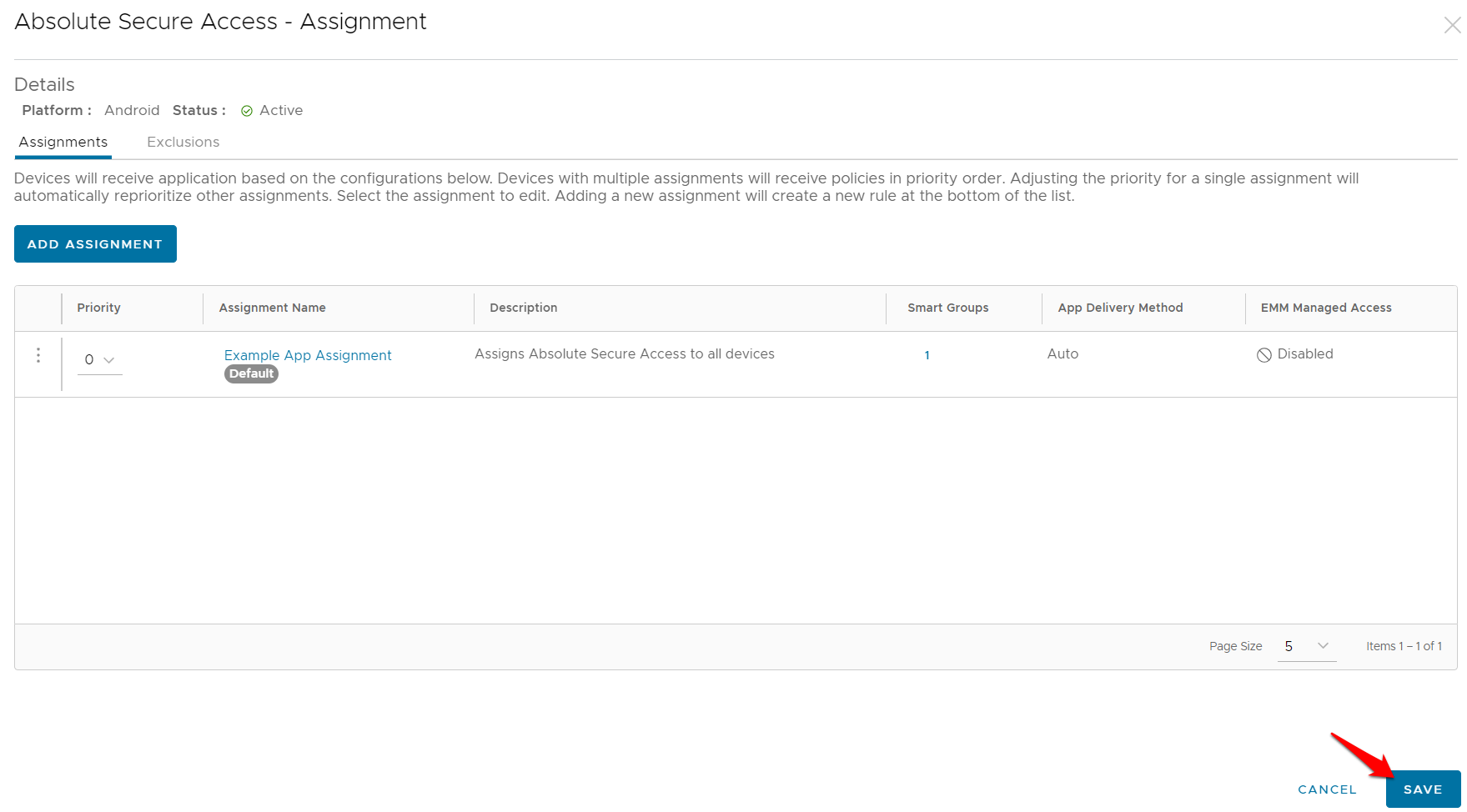This screenshot has width=1467, height=812.
Task: Click the Description column header
Action: pos(523,308)
